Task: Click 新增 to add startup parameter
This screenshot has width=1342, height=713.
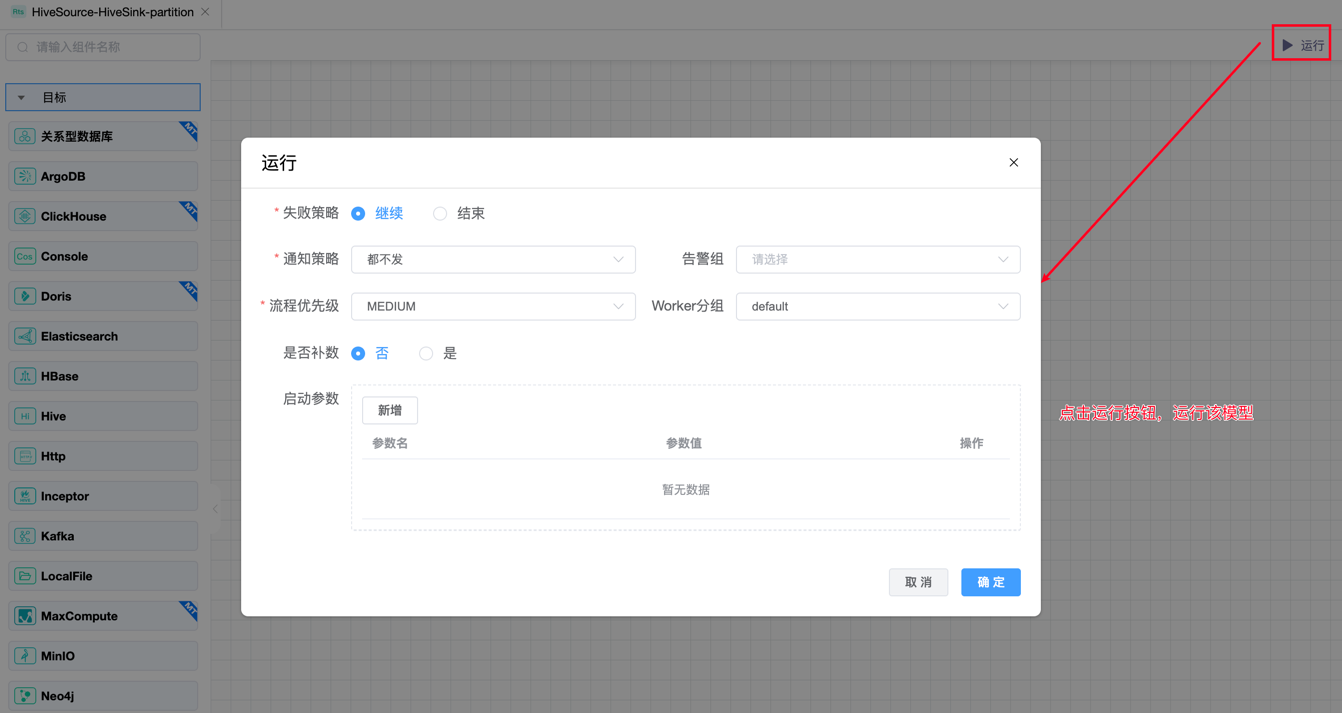Action: 389,411
